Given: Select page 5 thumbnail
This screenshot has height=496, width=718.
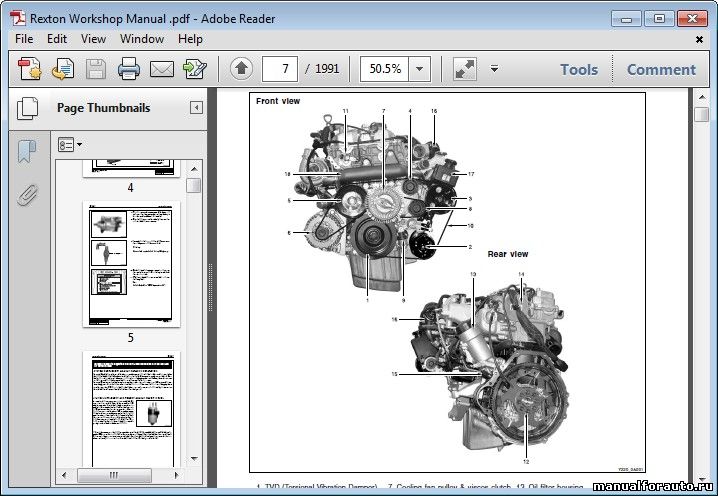Looking at the screenshot, I should pos(131,264).
